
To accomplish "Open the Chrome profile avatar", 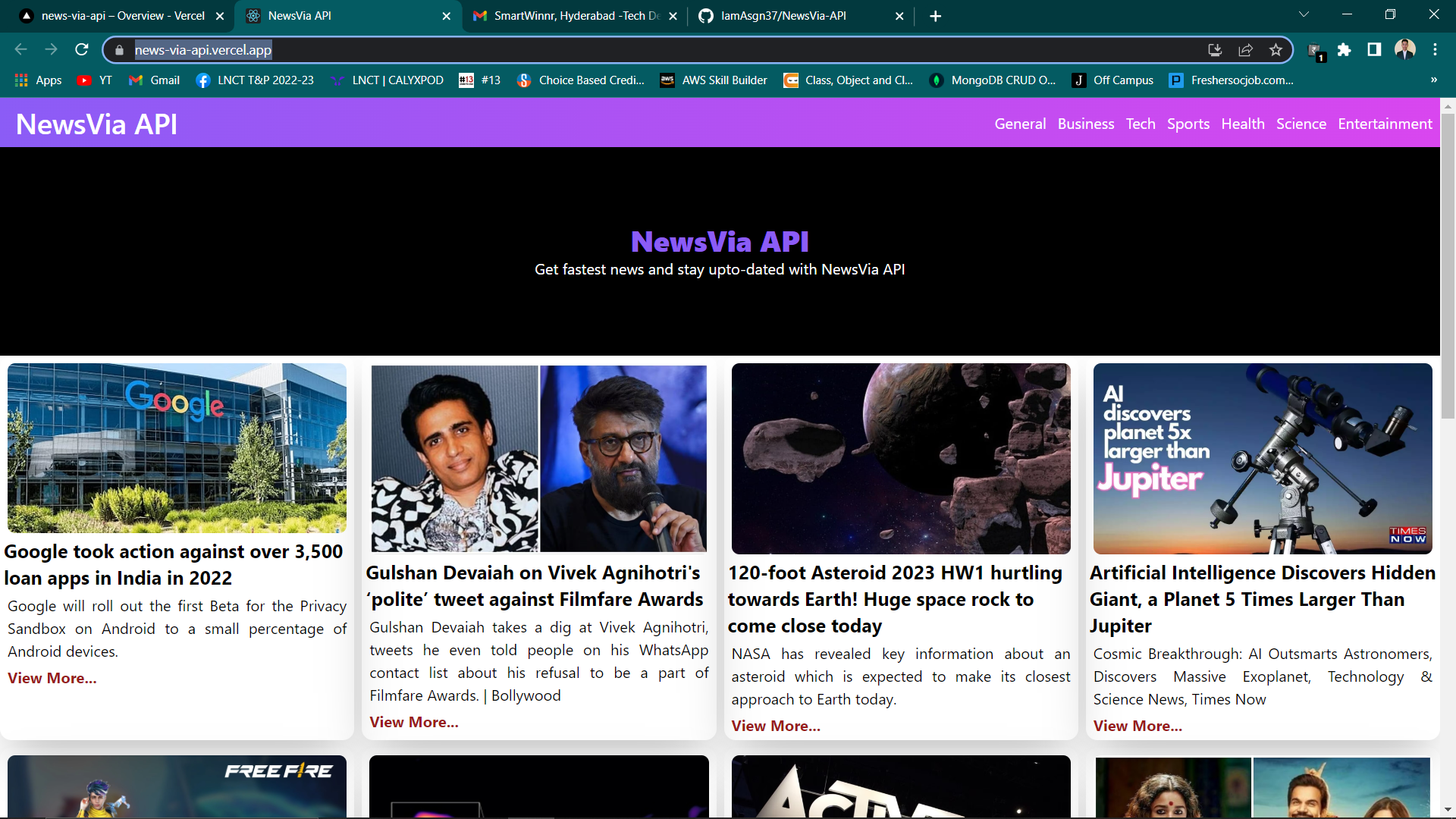I will pos(1405,50).
